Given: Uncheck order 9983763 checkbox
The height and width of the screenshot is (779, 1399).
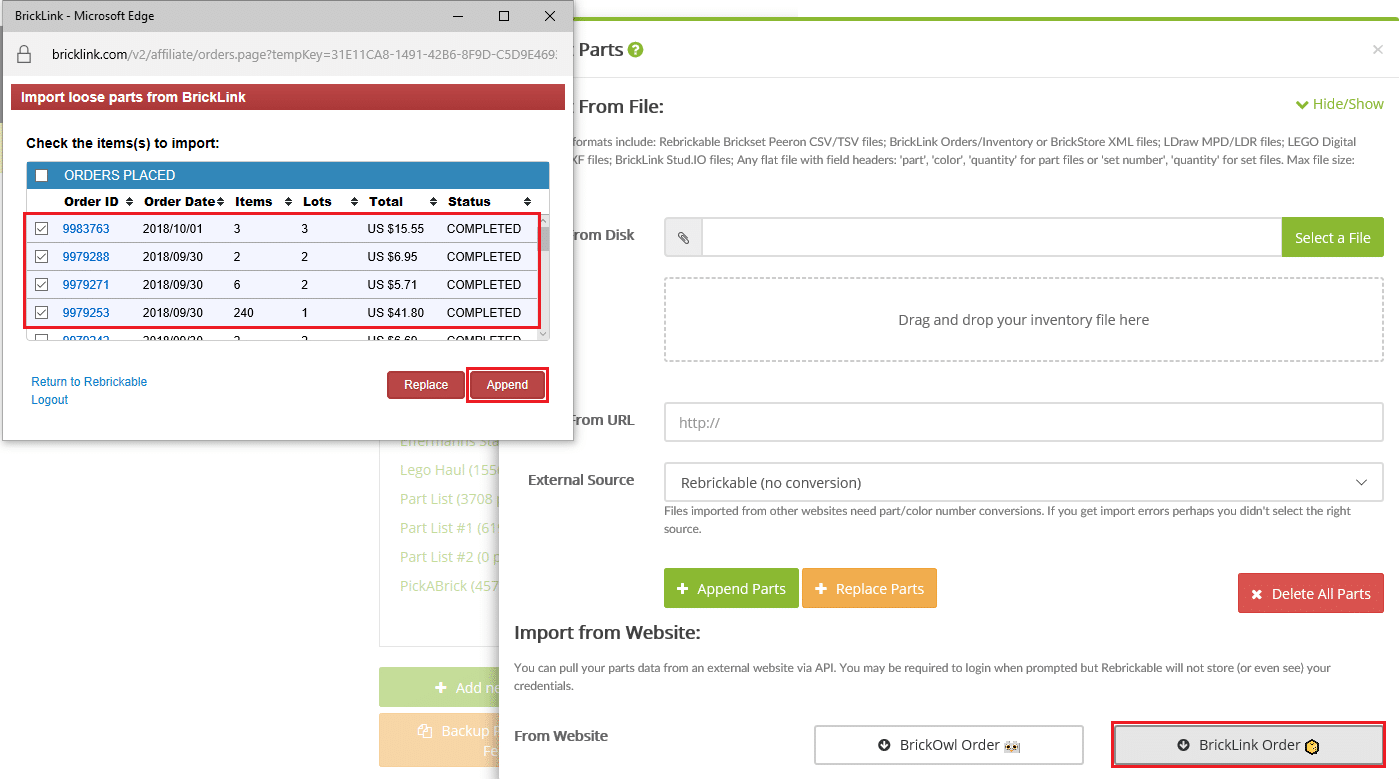Looking at the screenshot, I should coord(42,229).
